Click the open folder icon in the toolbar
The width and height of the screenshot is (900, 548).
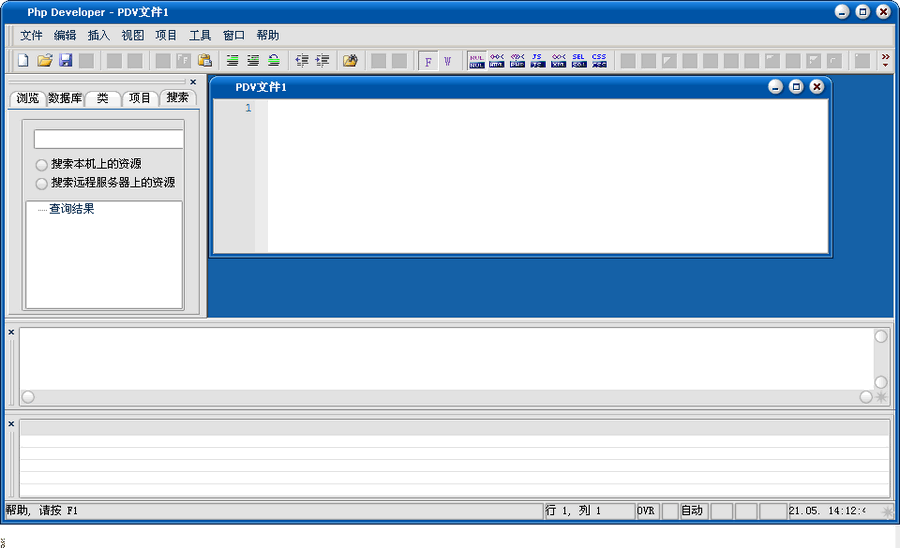pyautogui.click(x=45, y=60)
